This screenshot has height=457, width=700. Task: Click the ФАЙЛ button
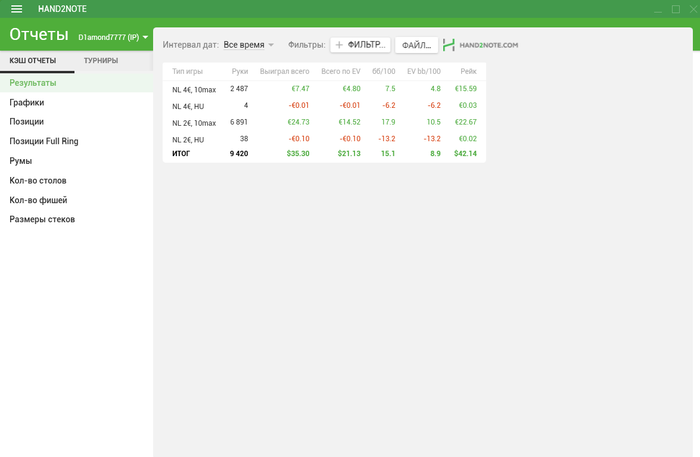pyautogui.click(x=417, y=45)
